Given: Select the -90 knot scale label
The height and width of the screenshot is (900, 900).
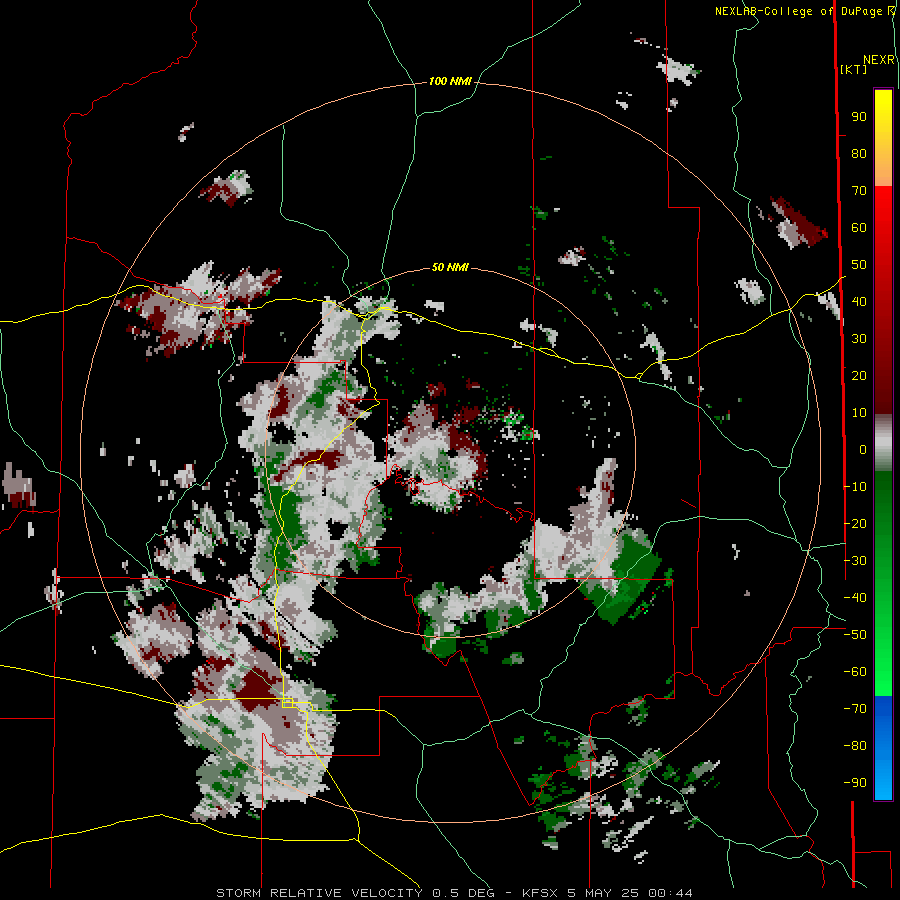Looking at the screenshot, I should coord(855,783).
